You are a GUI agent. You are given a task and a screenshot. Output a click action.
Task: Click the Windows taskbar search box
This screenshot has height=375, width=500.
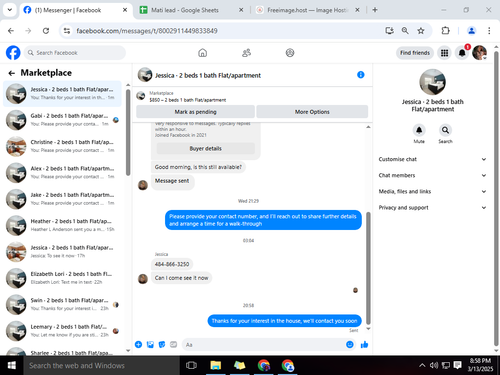[x=101, y=365]
